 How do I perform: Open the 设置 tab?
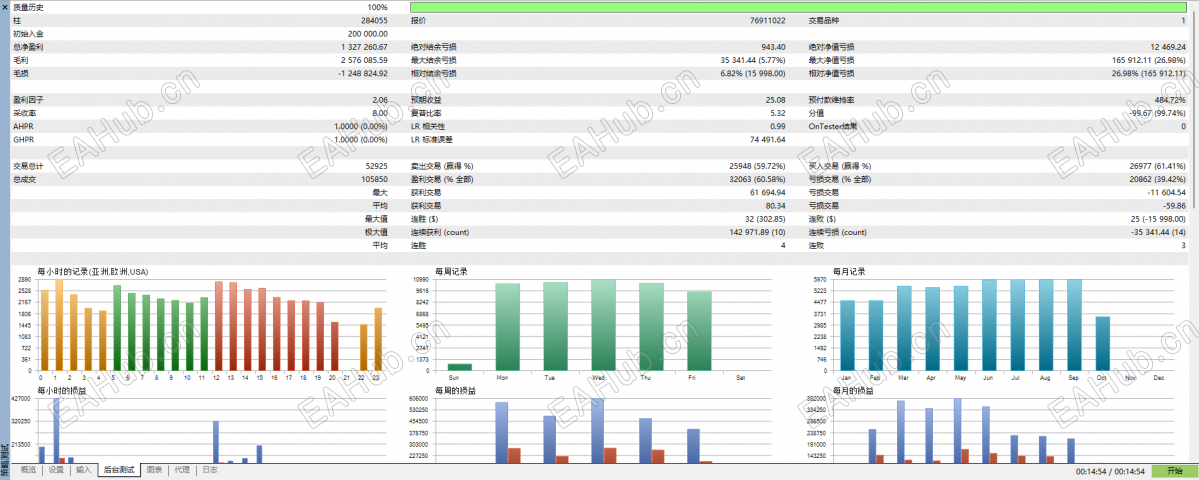(x=56, y=470)
